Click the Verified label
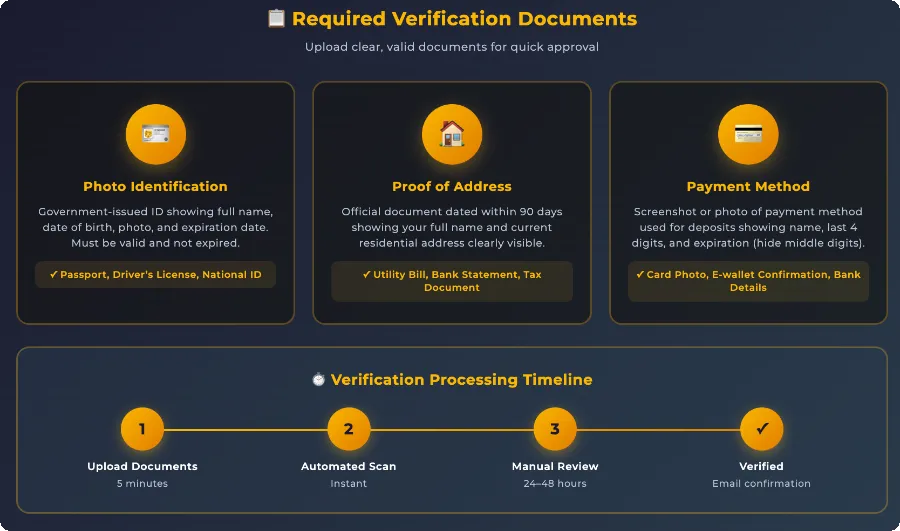The height and width of the screenshot is (531, 900). pyautogui.click(x=762, y=466)
